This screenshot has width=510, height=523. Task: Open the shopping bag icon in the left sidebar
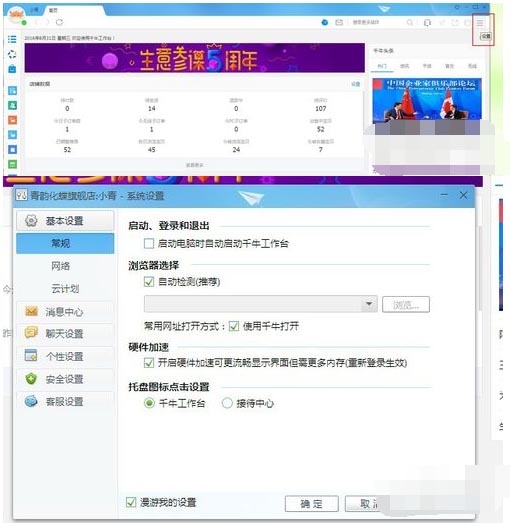[12, 69]
